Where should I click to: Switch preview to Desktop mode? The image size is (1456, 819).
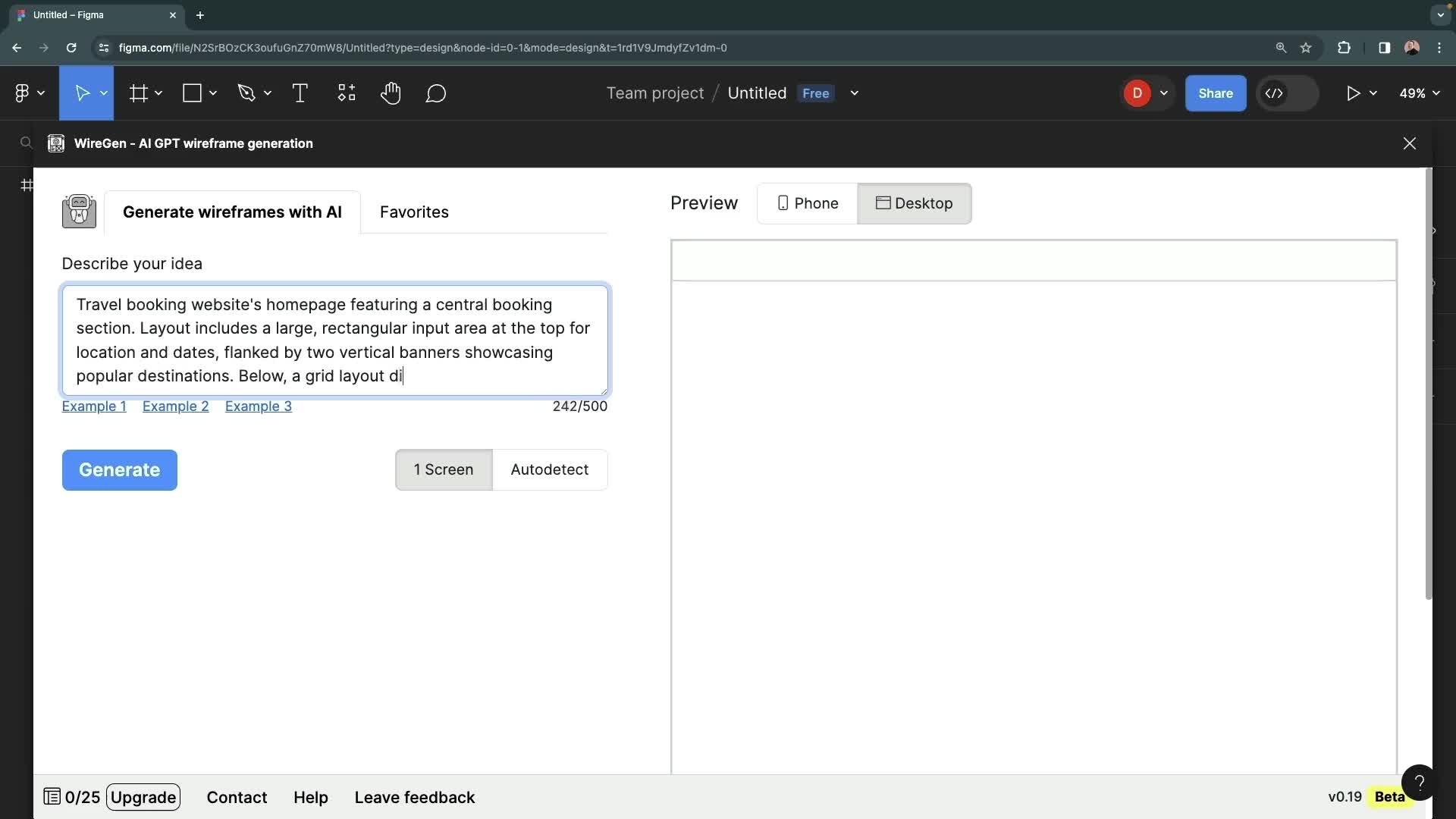click(x=915, y=203)
